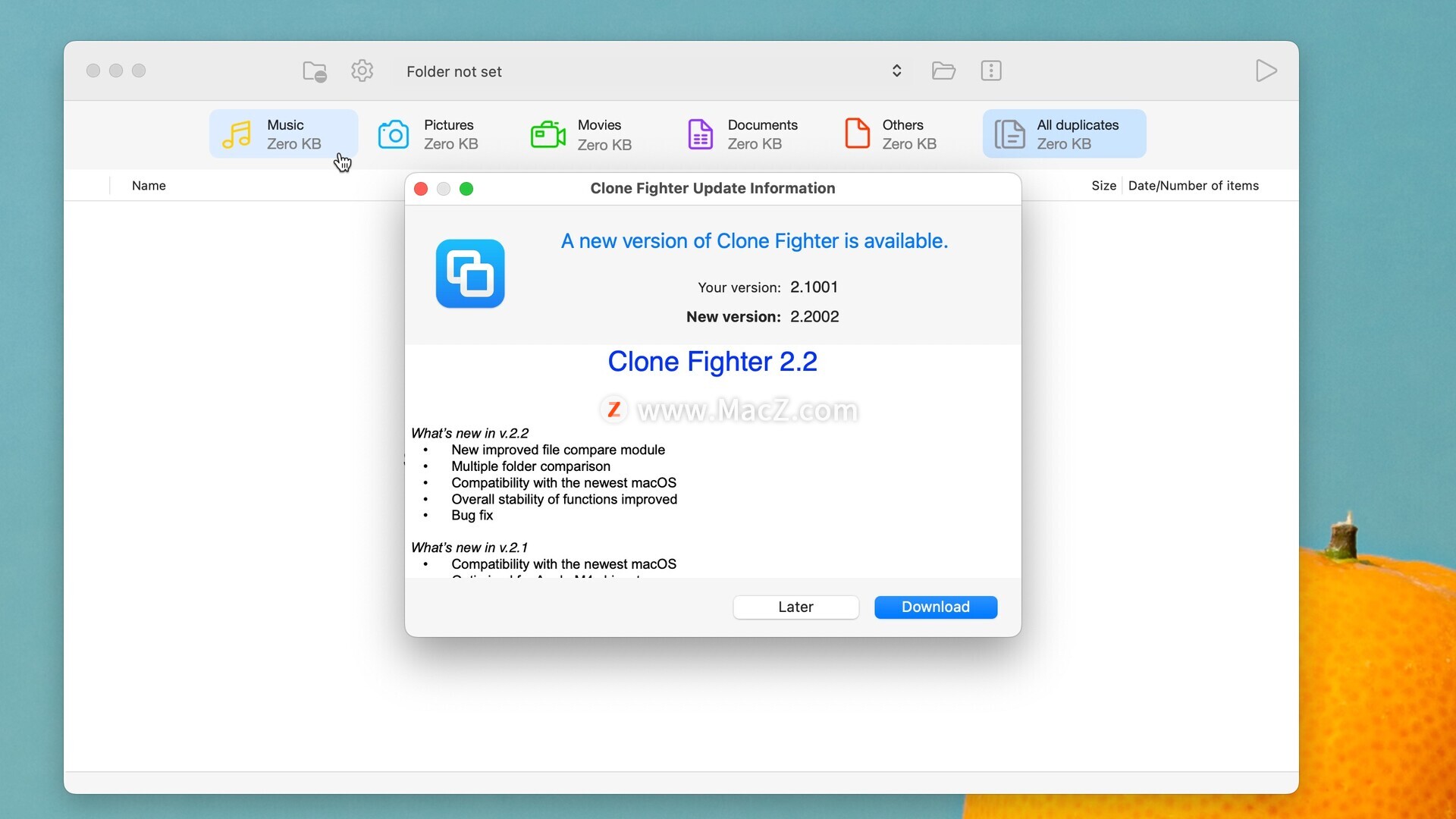The width and height of the screenshot is (1456, 819).
Task: Click your version number 2.1001
Action: [814, 287]
